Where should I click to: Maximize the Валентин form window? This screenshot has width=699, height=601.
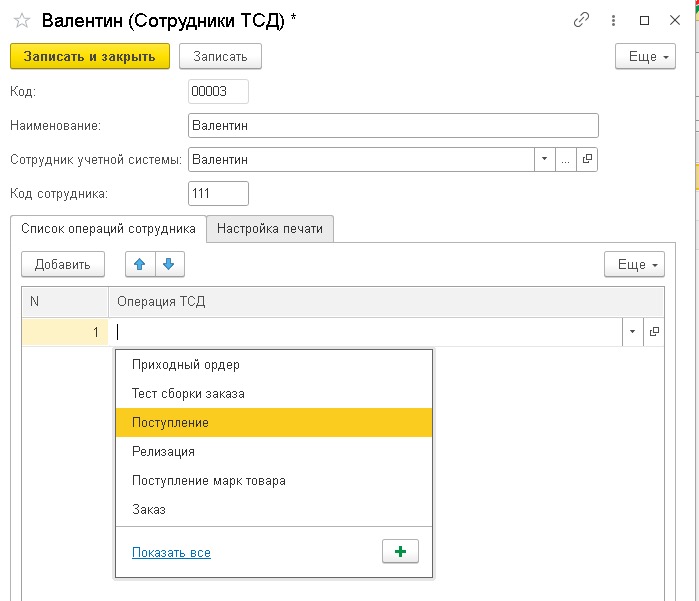(644, 21)
